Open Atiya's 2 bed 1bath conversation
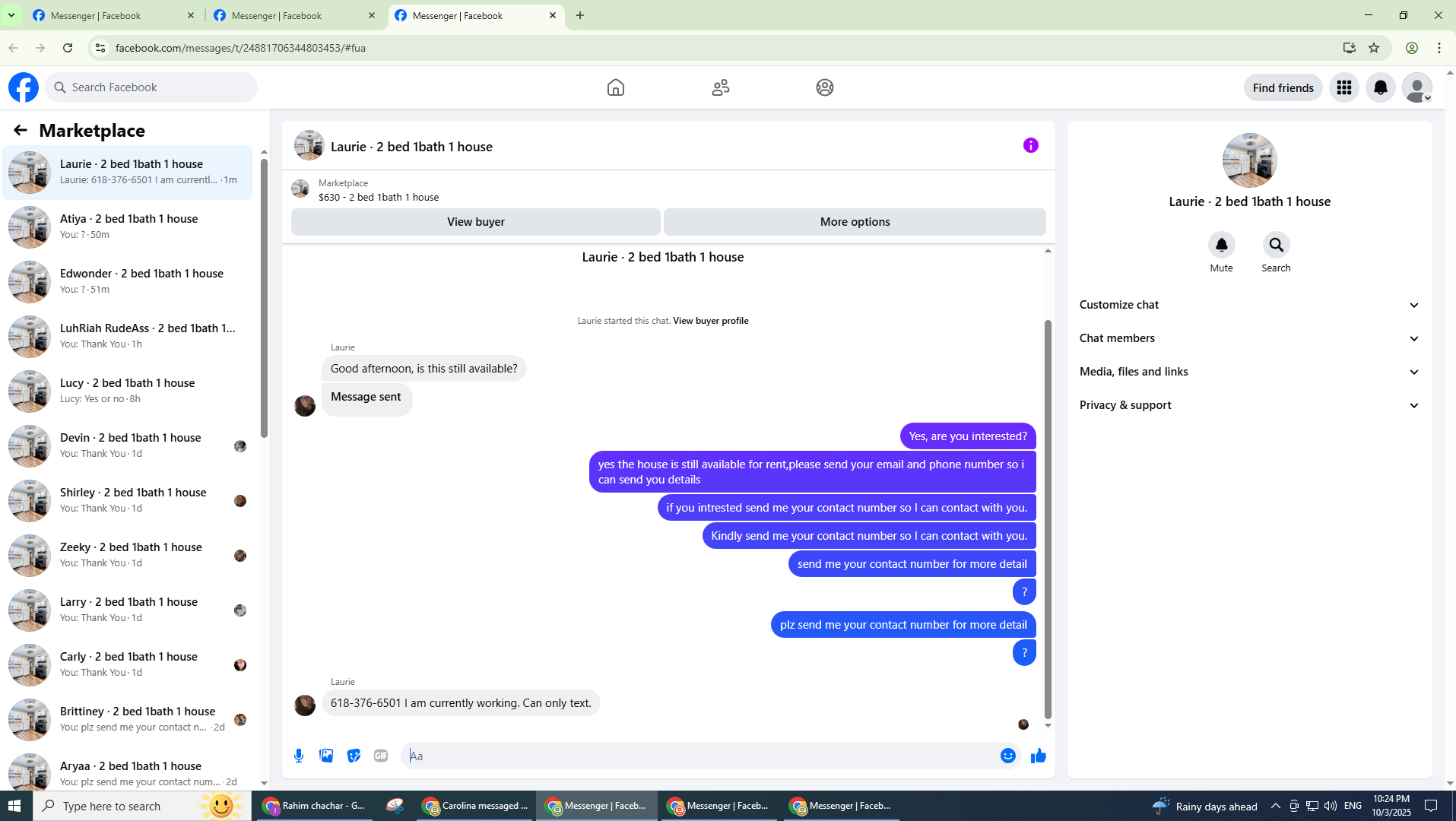Image resolution: width=1456 pixels, height=821 pixels. click(128, 227)
